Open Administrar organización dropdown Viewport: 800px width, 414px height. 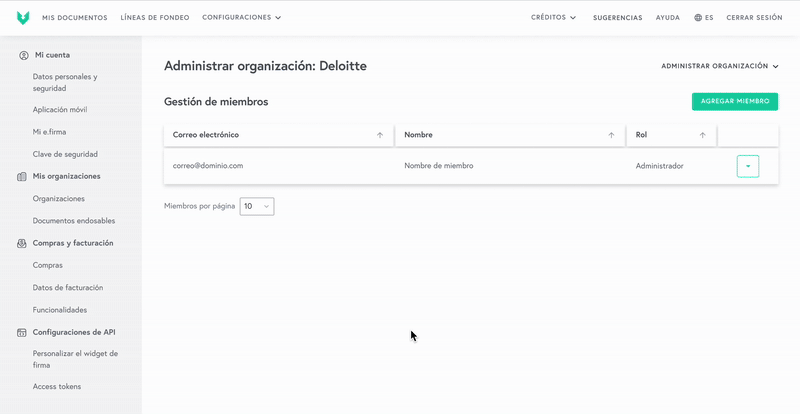[720, 66]
